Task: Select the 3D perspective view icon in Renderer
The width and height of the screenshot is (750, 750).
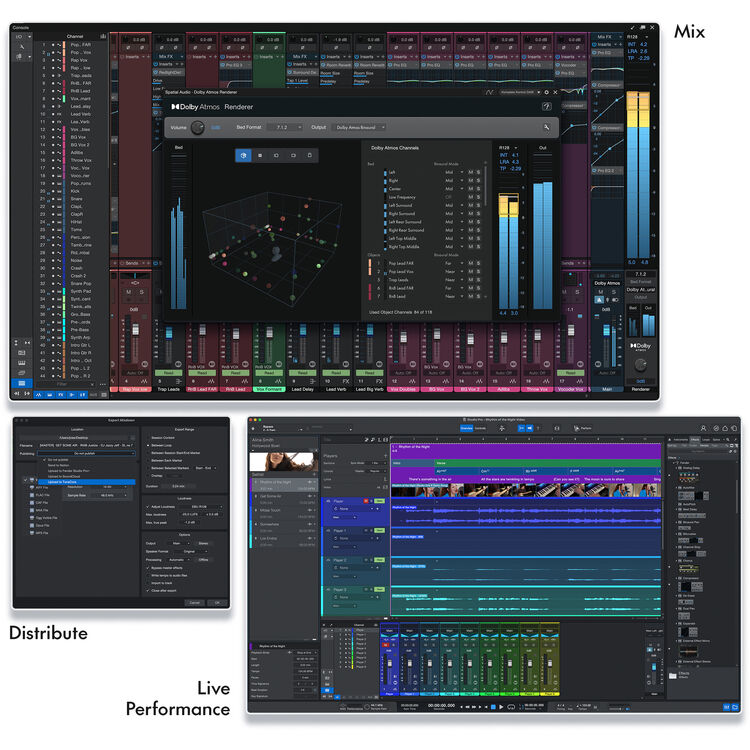Action: point(243,155)
